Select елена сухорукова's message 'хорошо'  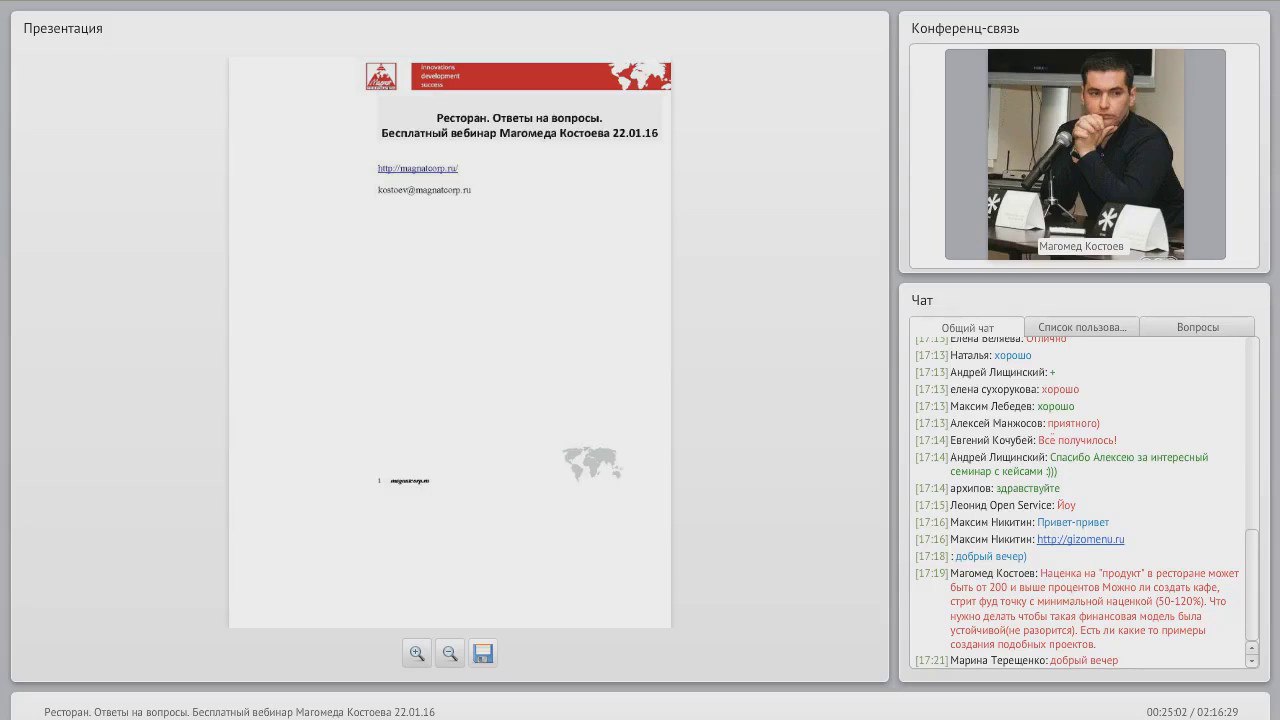pos(1060,389)
